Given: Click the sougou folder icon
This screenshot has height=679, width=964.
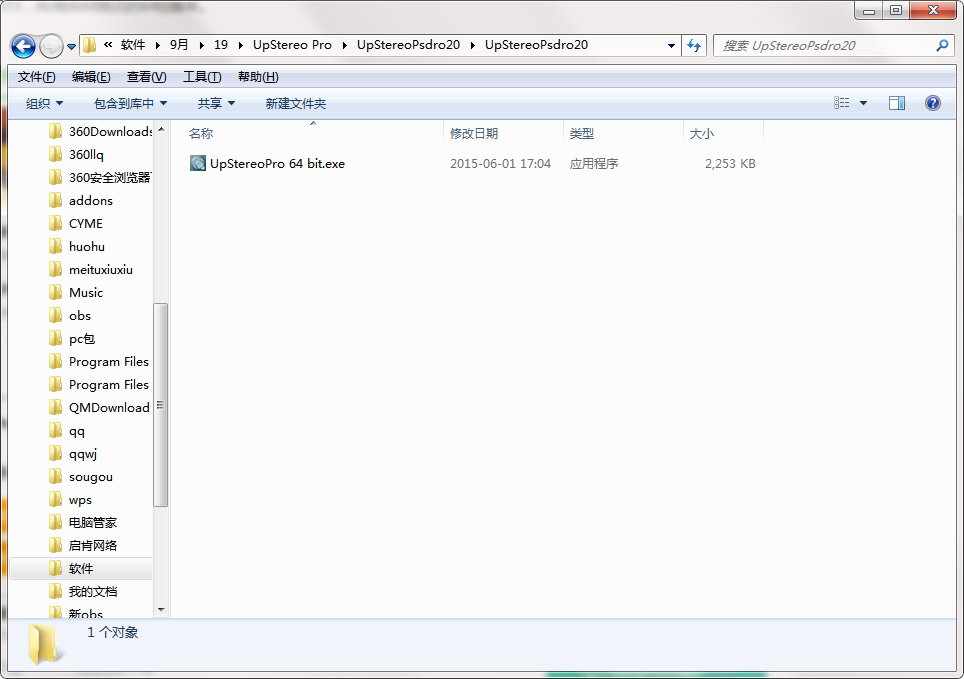Looking at the screenshot, I should 55,476.
